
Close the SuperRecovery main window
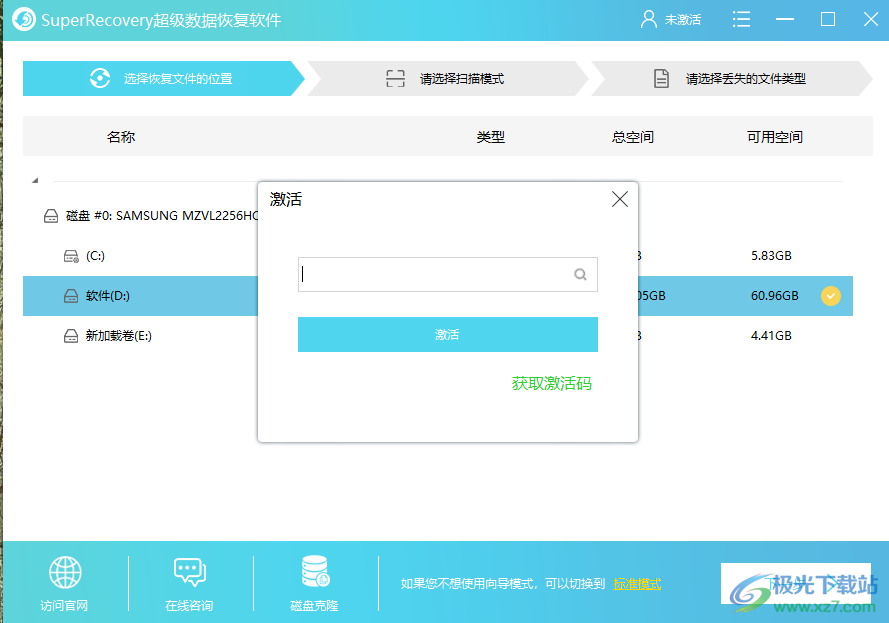click(x=871, y=19)
